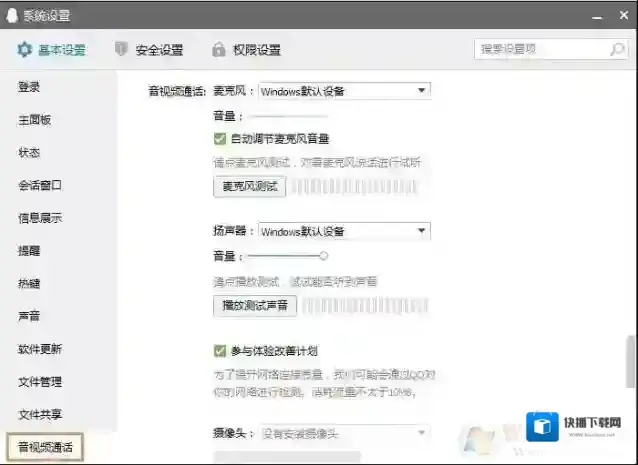Open the 扬声器 device dropdown
This screenshot has height=465, width=638.
coord(422,231)
